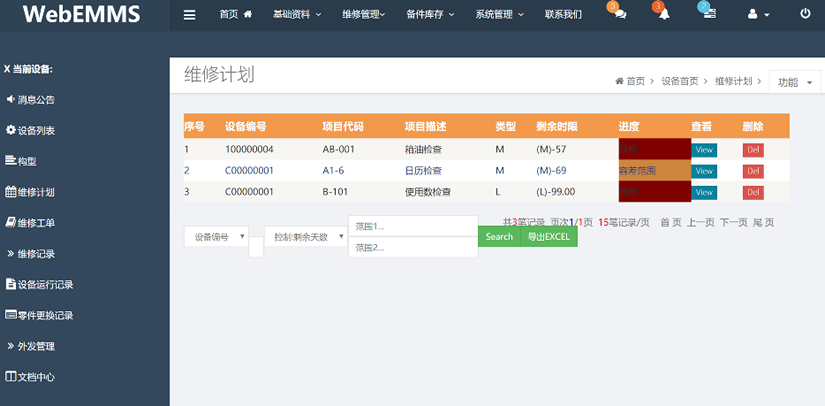The width and height of the screenshot is (825, 406).
Task: Click the green Search button
Action: [499, 237]
